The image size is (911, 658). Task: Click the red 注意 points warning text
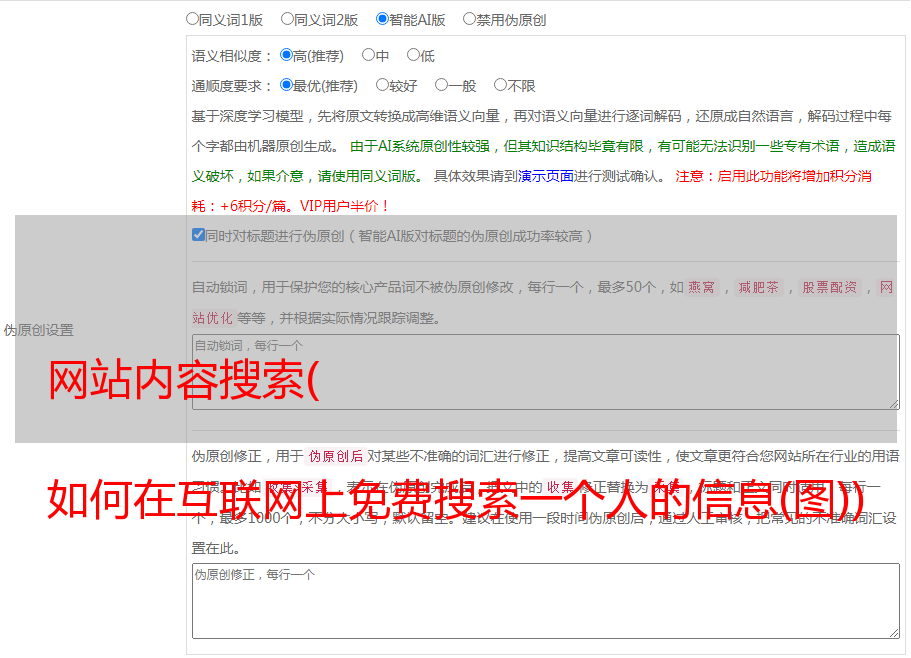click(531, 191)
